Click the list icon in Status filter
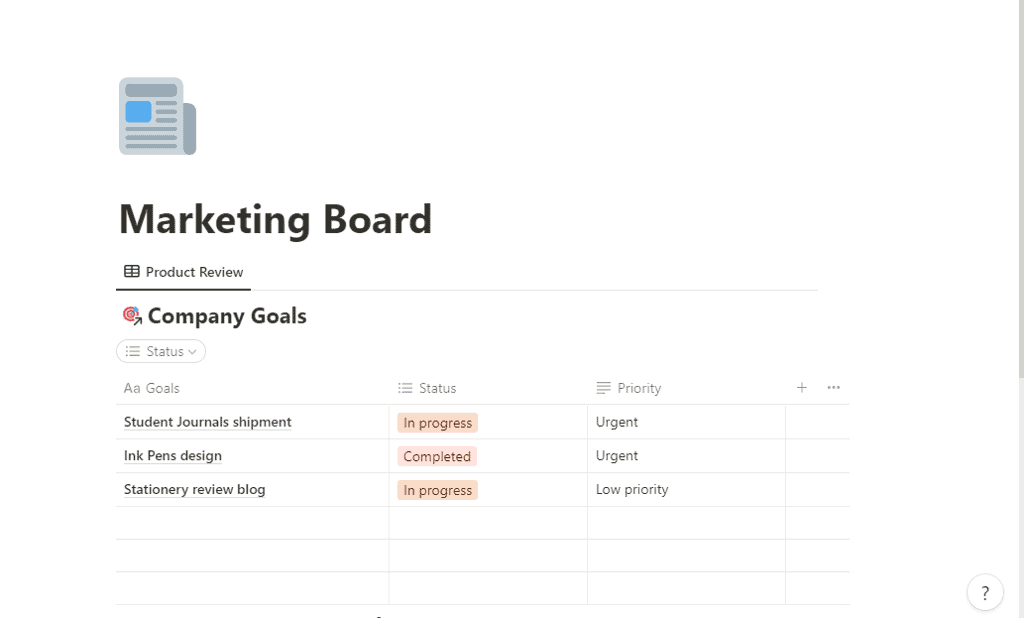The image size is (1024, 618). (x=133, y=351)
